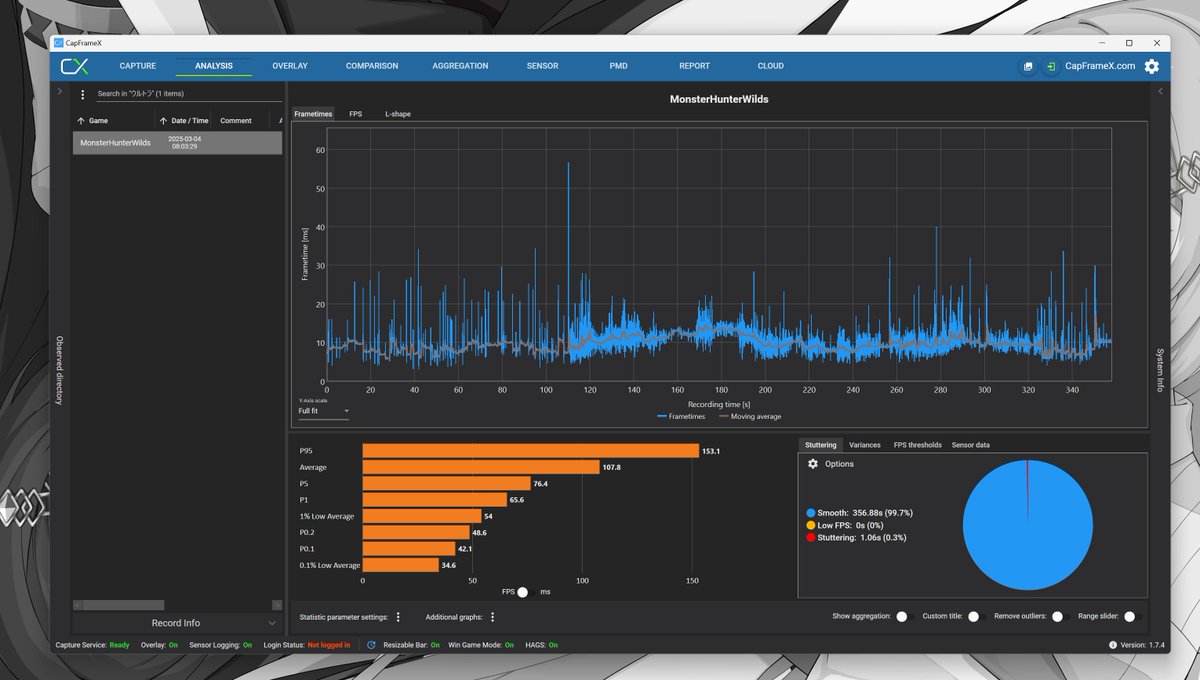Open Statistic parameter settings menu
Viewport: 1200px width, 680px height.
[x=398, y=617]
